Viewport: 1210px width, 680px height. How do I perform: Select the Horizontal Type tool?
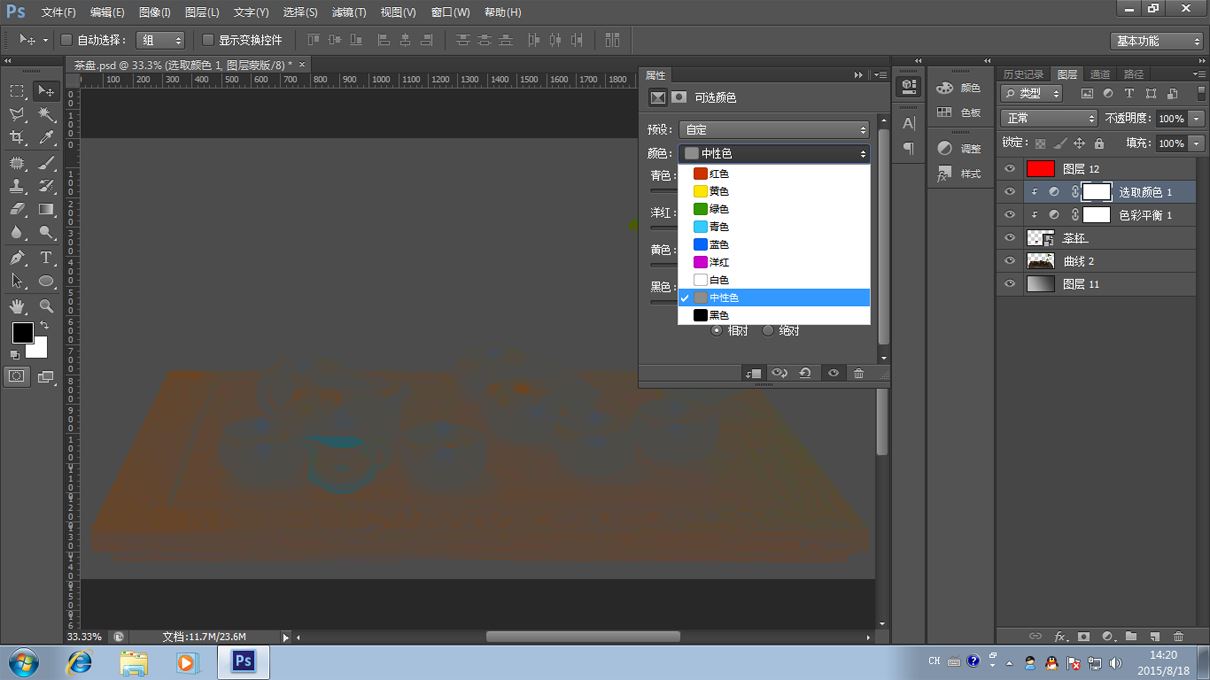tap(46, 258)
